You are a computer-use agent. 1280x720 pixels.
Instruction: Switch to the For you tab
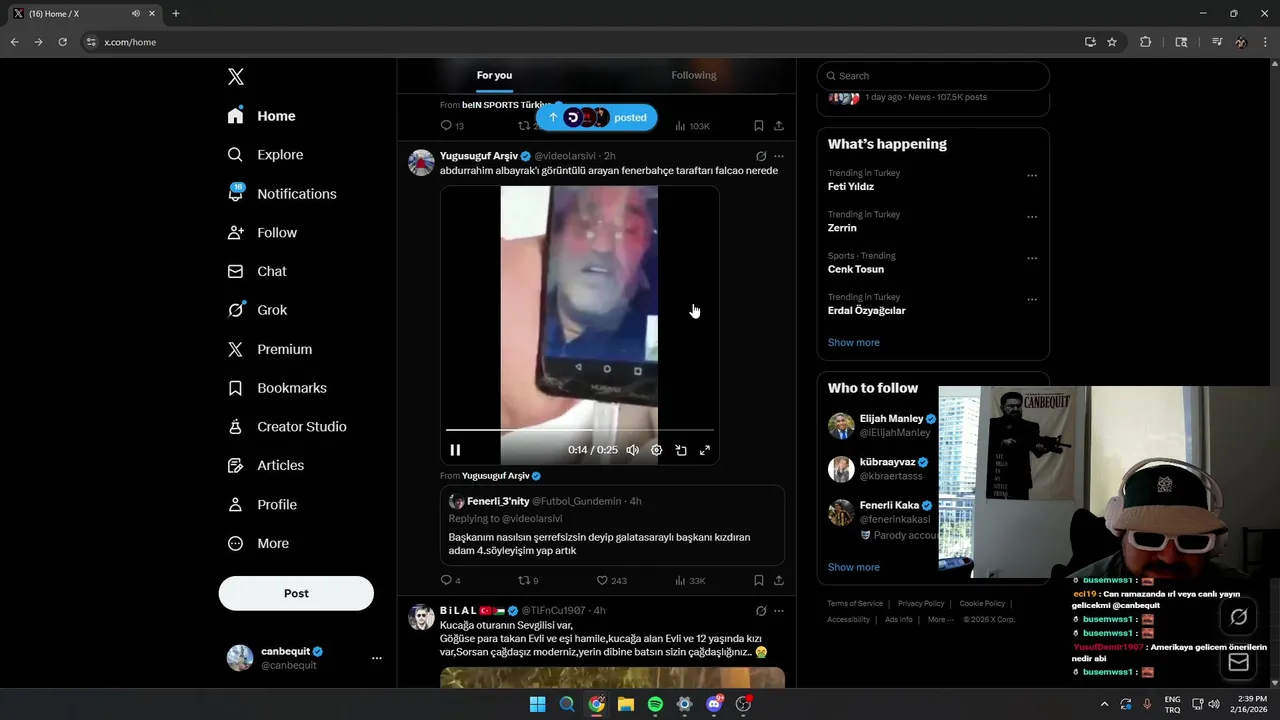pyautogui.click(x=494, y=75)
